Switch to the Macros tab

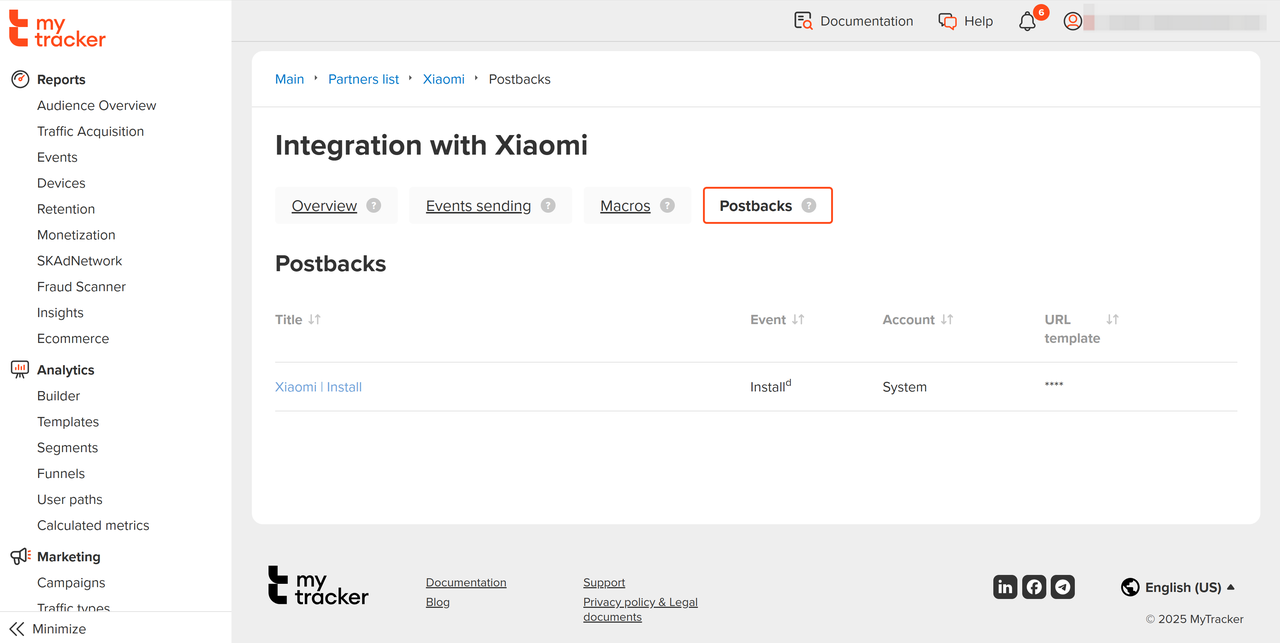pos(625,206)
